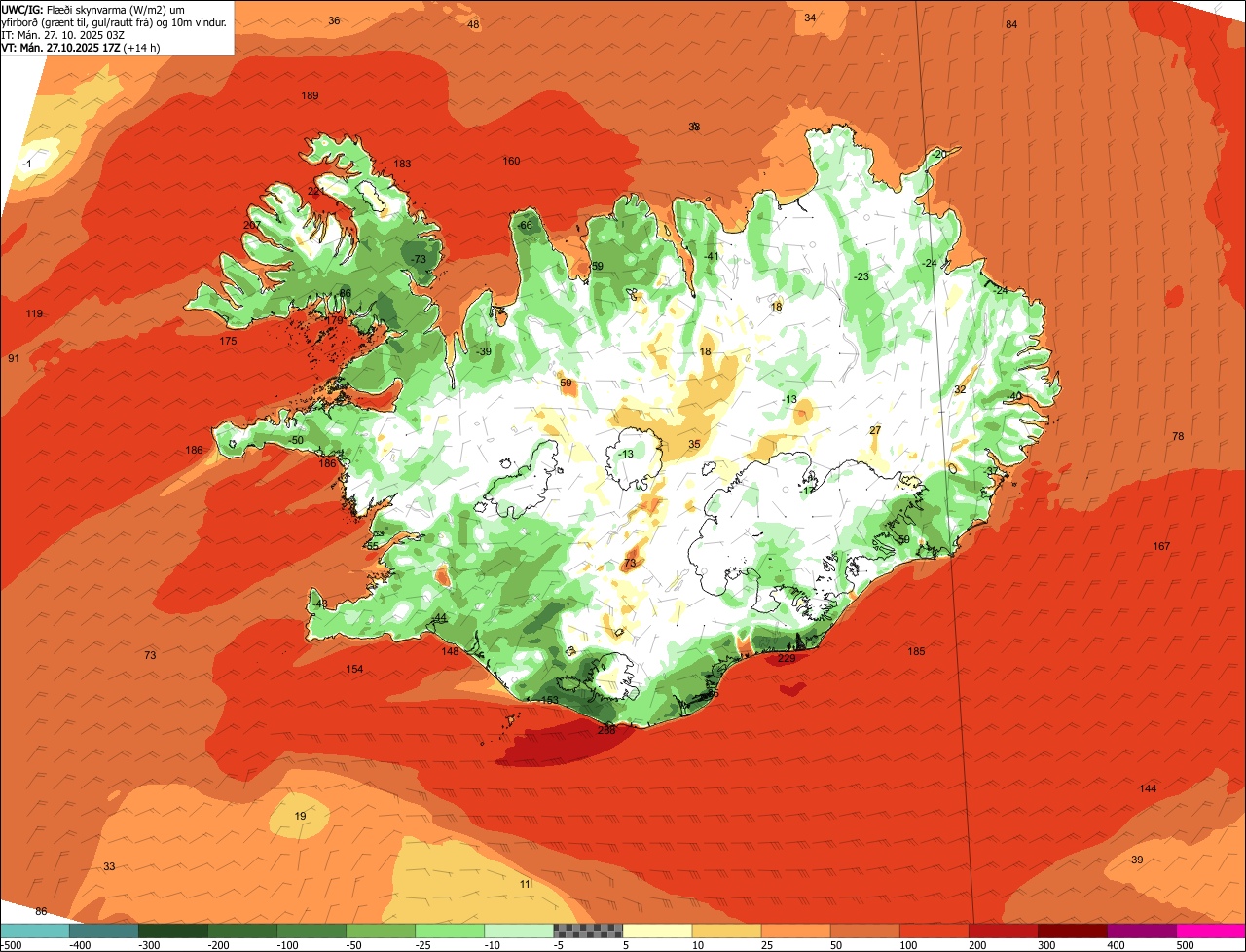The image size is (1246, 952).
Task: Click the value 288 on the south coast
Action: (x=606, y=730)
